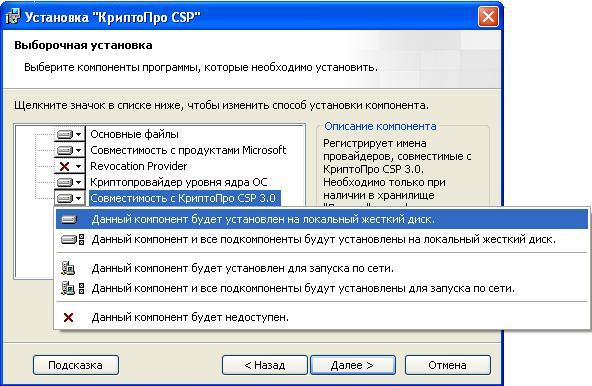The width and height of the screenshot is (592, 386).
Task: Click the Описание компонента group label
Action: 380,126
